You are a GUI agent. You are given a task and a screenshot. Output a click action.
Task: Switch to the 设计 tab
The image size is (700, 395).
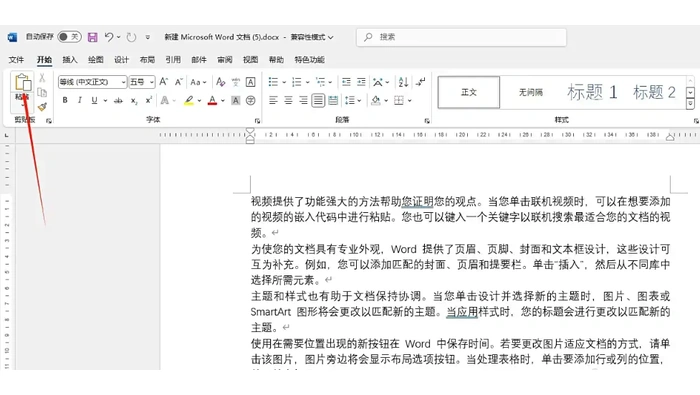tap(121, 60)
